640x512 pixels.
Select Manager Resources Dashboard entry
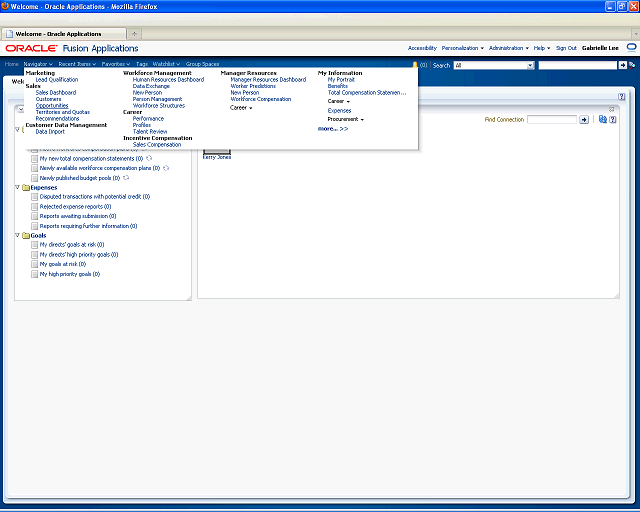pos(268,80)
